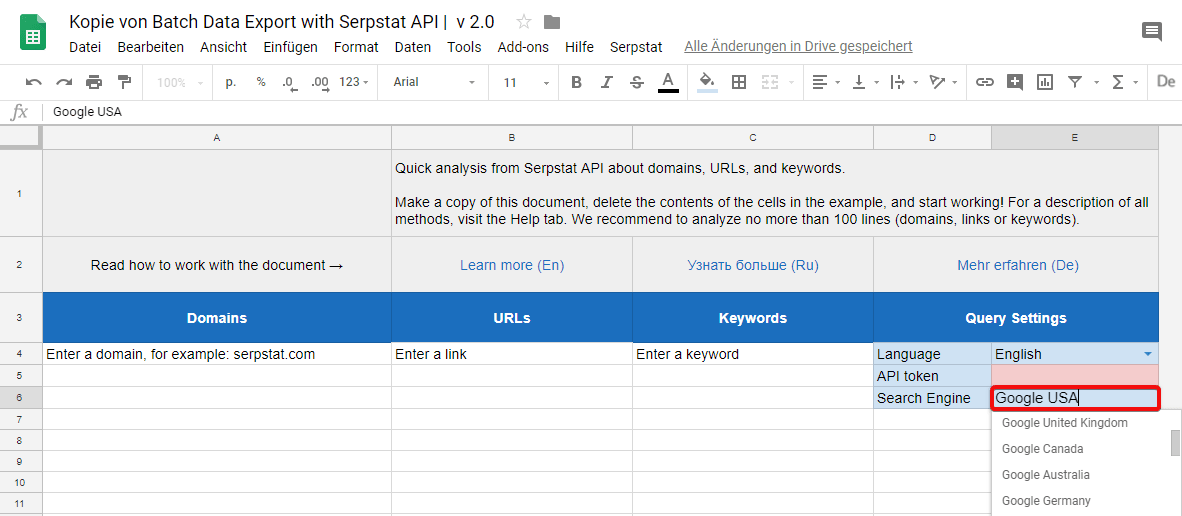The image size is (1182, 516).
Task: Open the Serpstat menu
Action: (x=636, y=47)
